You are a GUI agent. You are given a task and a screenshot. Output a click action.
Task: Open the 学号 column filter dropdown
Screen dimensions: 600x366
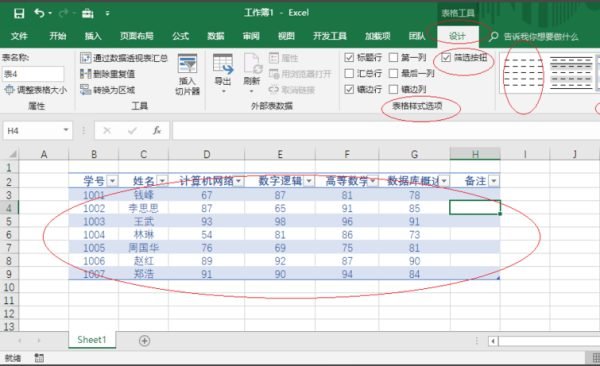(112, 181)
